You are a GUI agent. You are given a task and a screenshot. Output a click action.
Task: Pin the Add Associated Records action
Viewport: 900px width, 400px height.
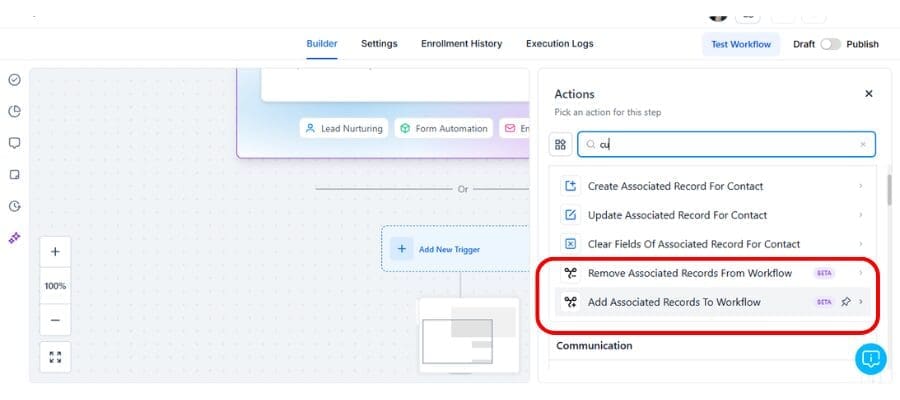[846, 301]
